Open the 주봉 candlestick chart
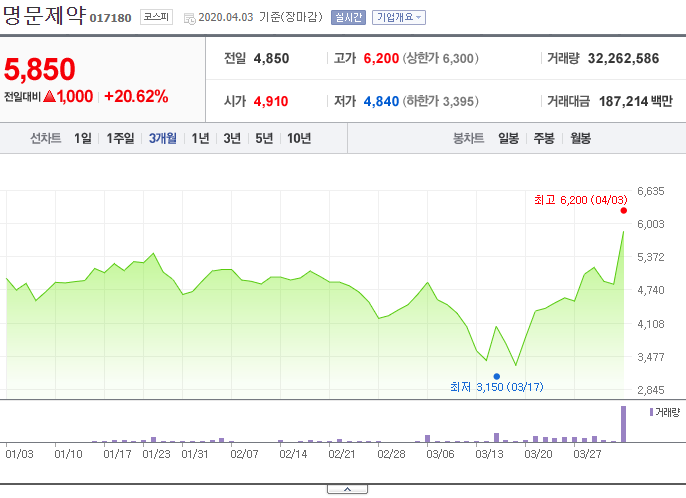Viewport: 686px width, 498px height. [x=544, y=138]
